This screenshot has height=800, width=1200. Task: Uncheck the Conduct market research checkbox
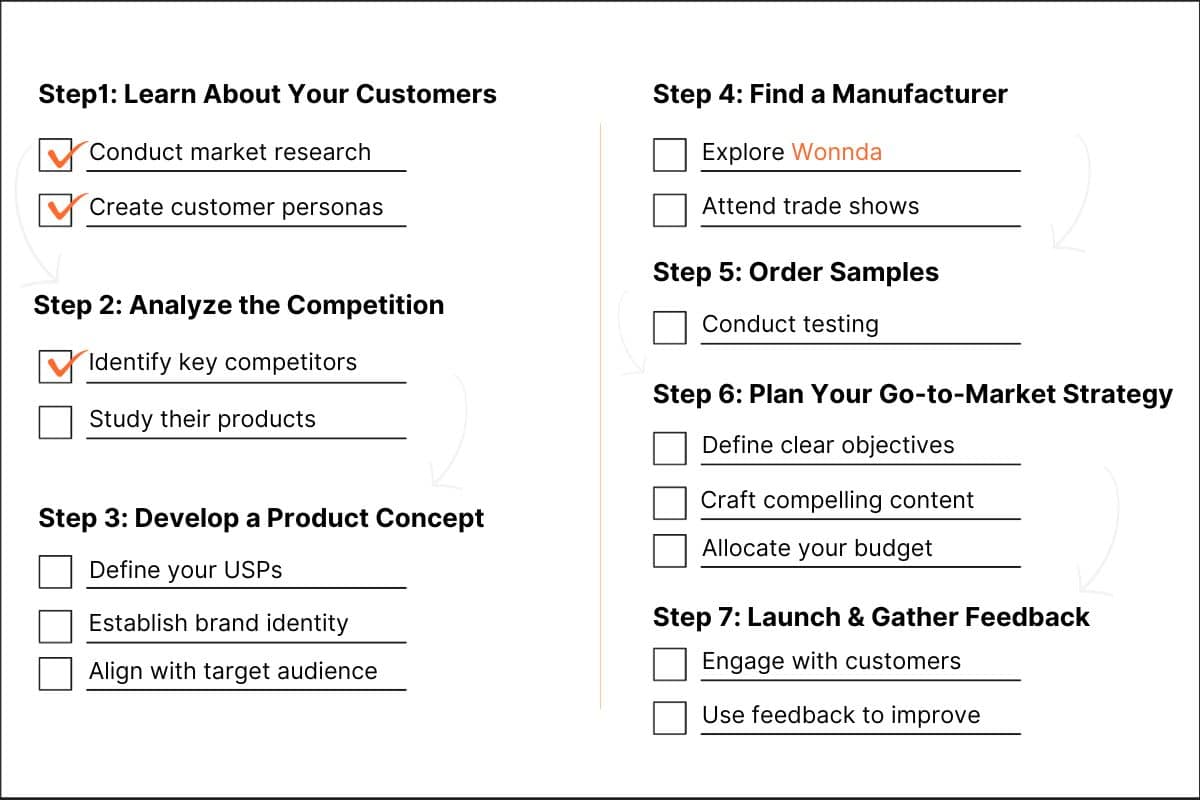(x=56, y=155)
